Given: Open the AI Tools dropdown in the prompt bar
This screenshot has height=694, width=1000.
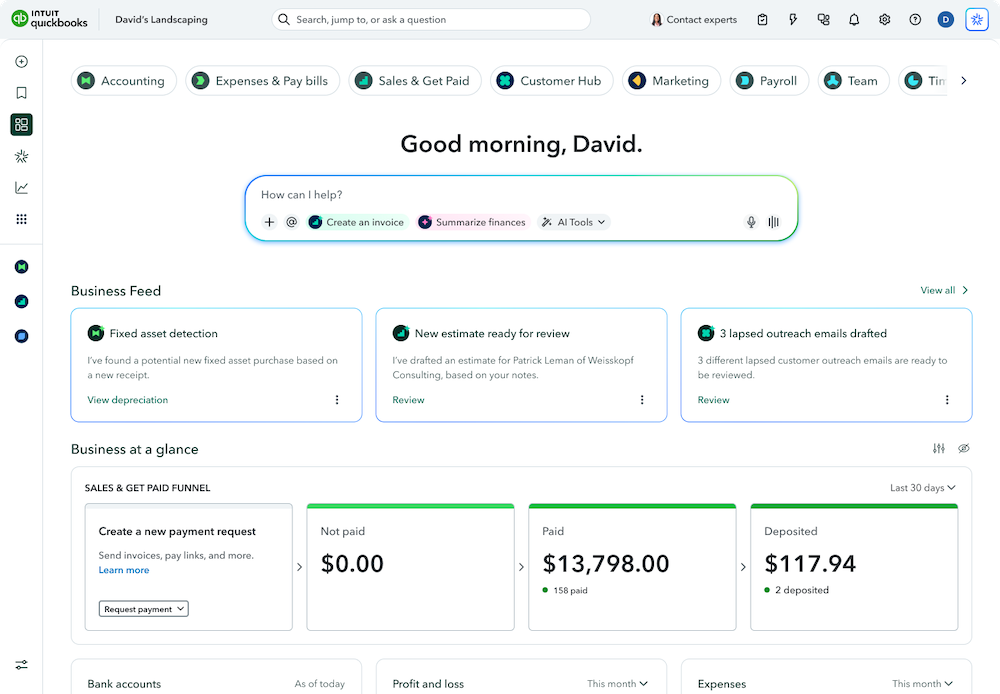Looking at the screenshot, I should 573,222.
